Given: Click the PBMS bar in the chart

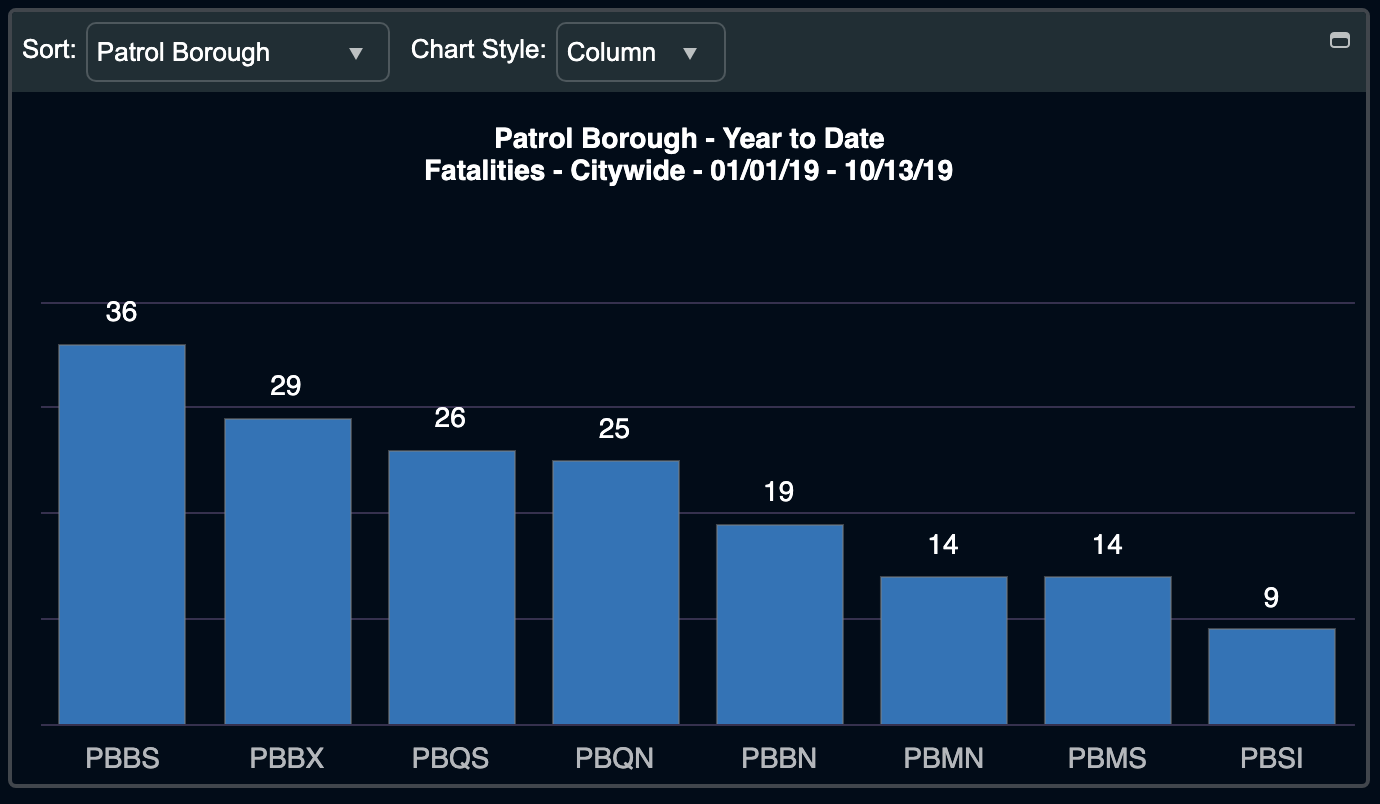Looking at the screenshot, I should point(1108,650).
